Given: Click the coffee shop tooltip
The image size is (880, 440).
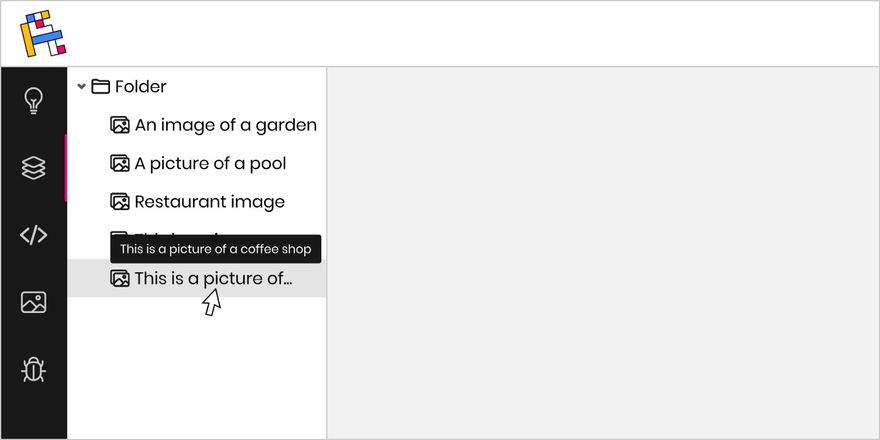Looking at the screenshot, I should point(215,249).
